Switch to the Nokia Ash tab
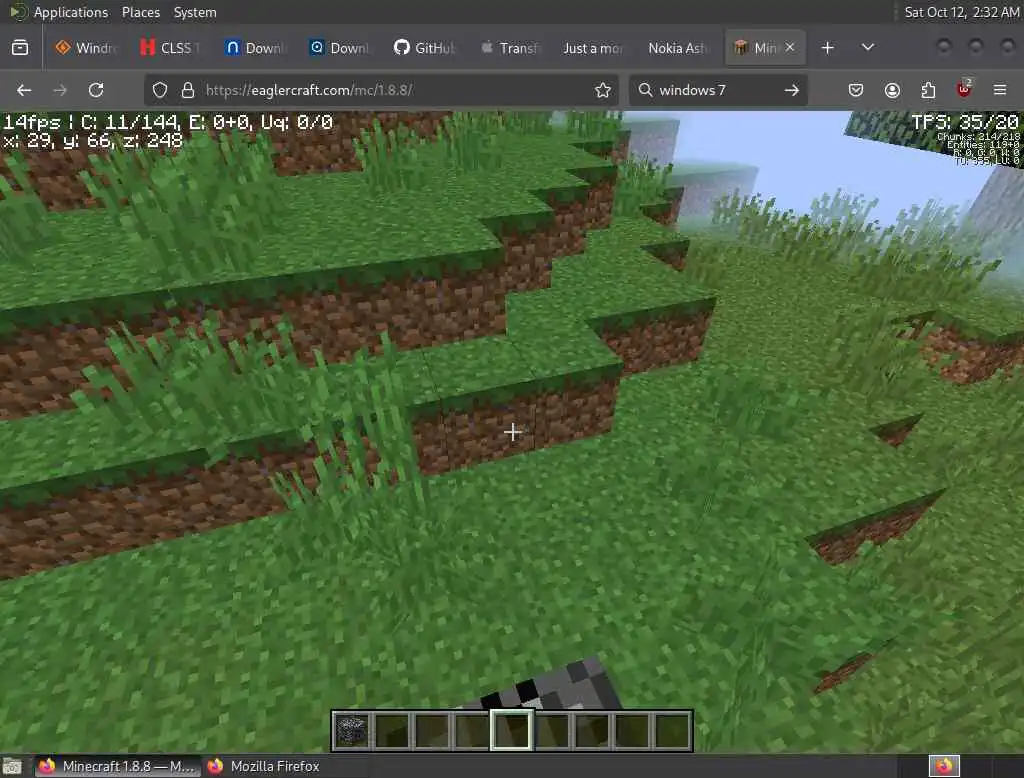 pyautogui.click(x=679, y=48)
